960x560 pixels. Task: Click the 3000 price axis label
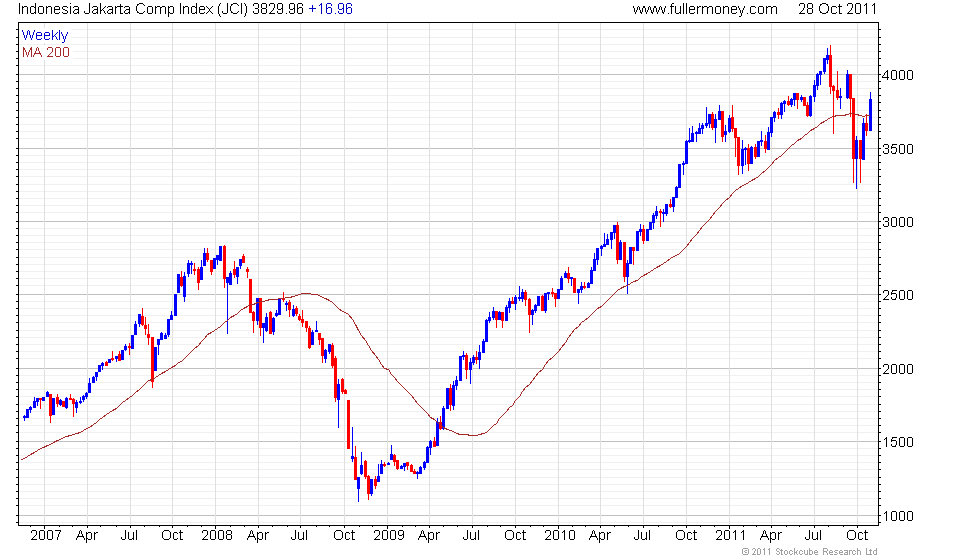(898, 222)
